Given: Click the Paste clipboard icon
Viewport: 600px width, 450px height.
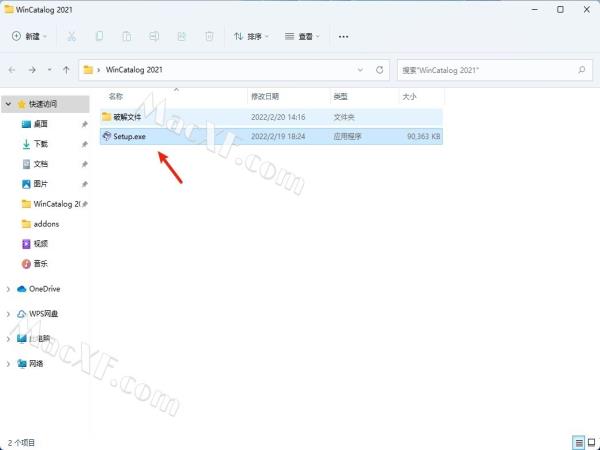Looking at the screenshot, I should pos(127,36).
